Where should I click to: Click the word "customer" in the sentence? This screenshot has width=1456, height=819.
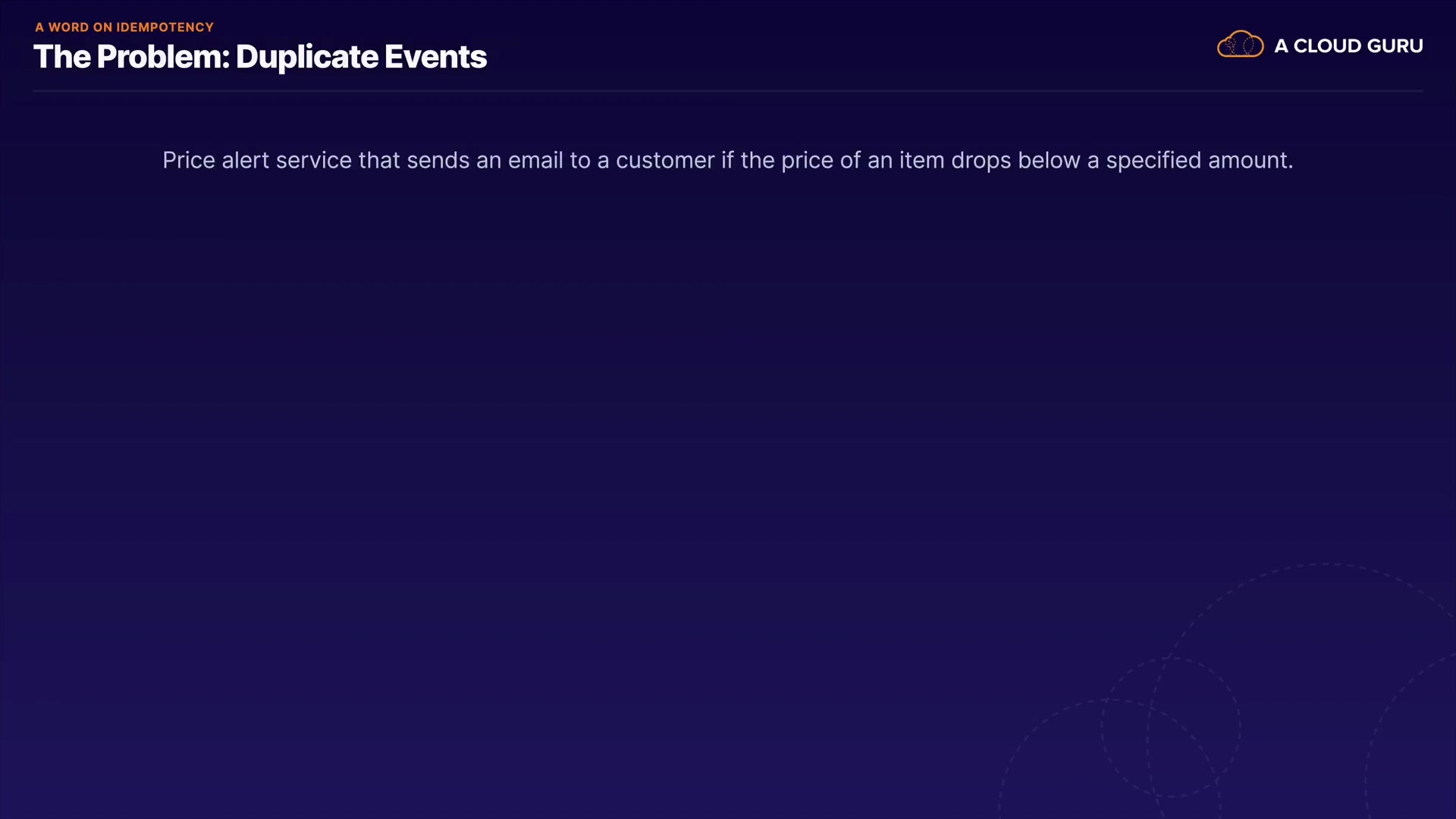coord(665,161)
